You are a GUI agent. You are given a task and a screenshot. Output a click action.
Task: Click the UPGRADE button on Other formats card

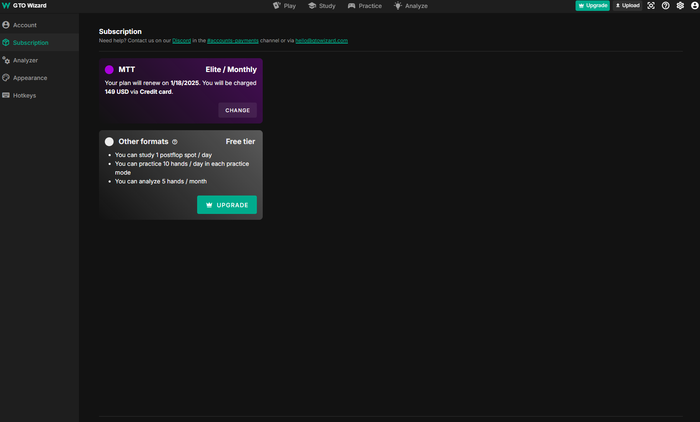point(227,205)
